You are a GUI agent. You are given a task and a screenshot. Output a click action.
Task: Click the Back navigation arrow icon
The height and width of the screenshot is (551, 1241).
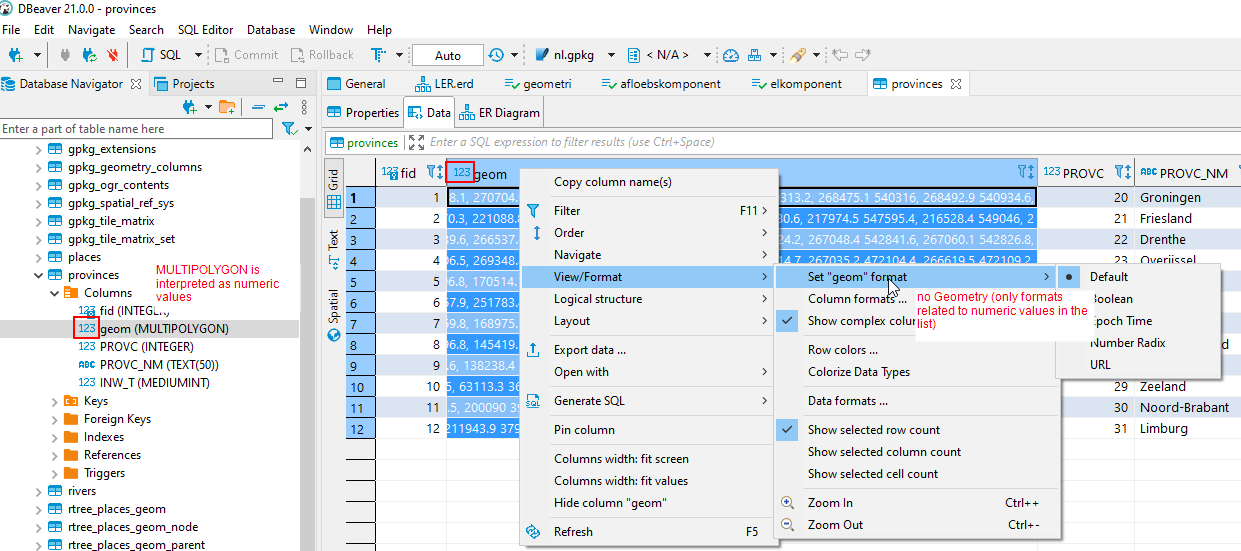coord(841,55)
